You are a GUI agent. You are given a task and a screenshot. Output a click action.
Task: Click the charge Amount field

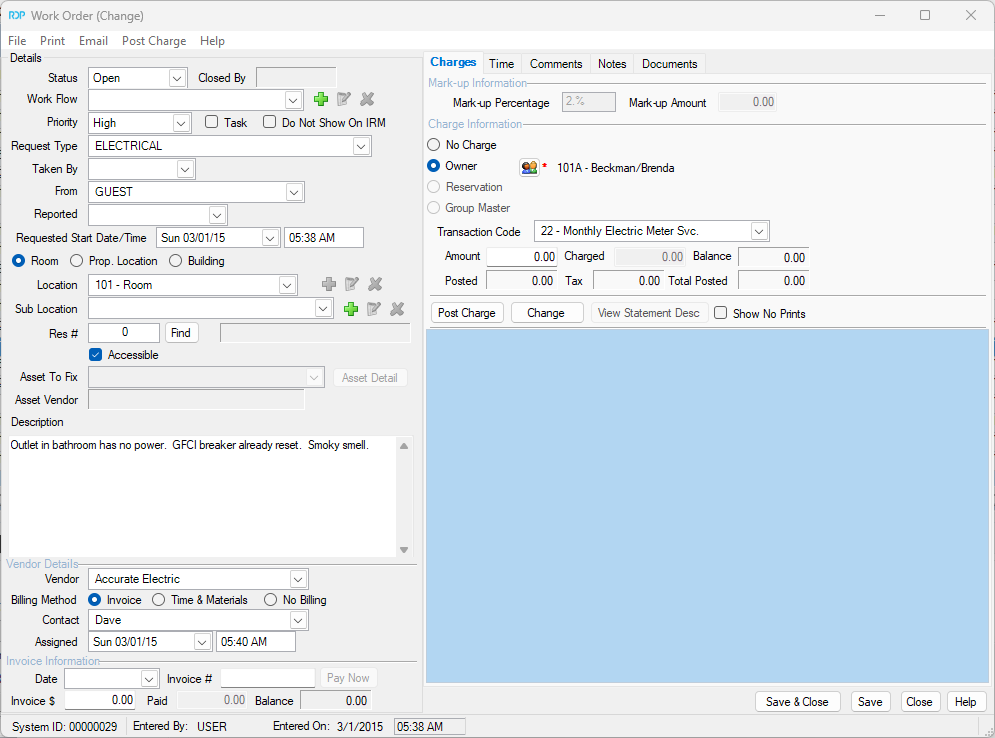pyautogui.click(x=522, y=256)
